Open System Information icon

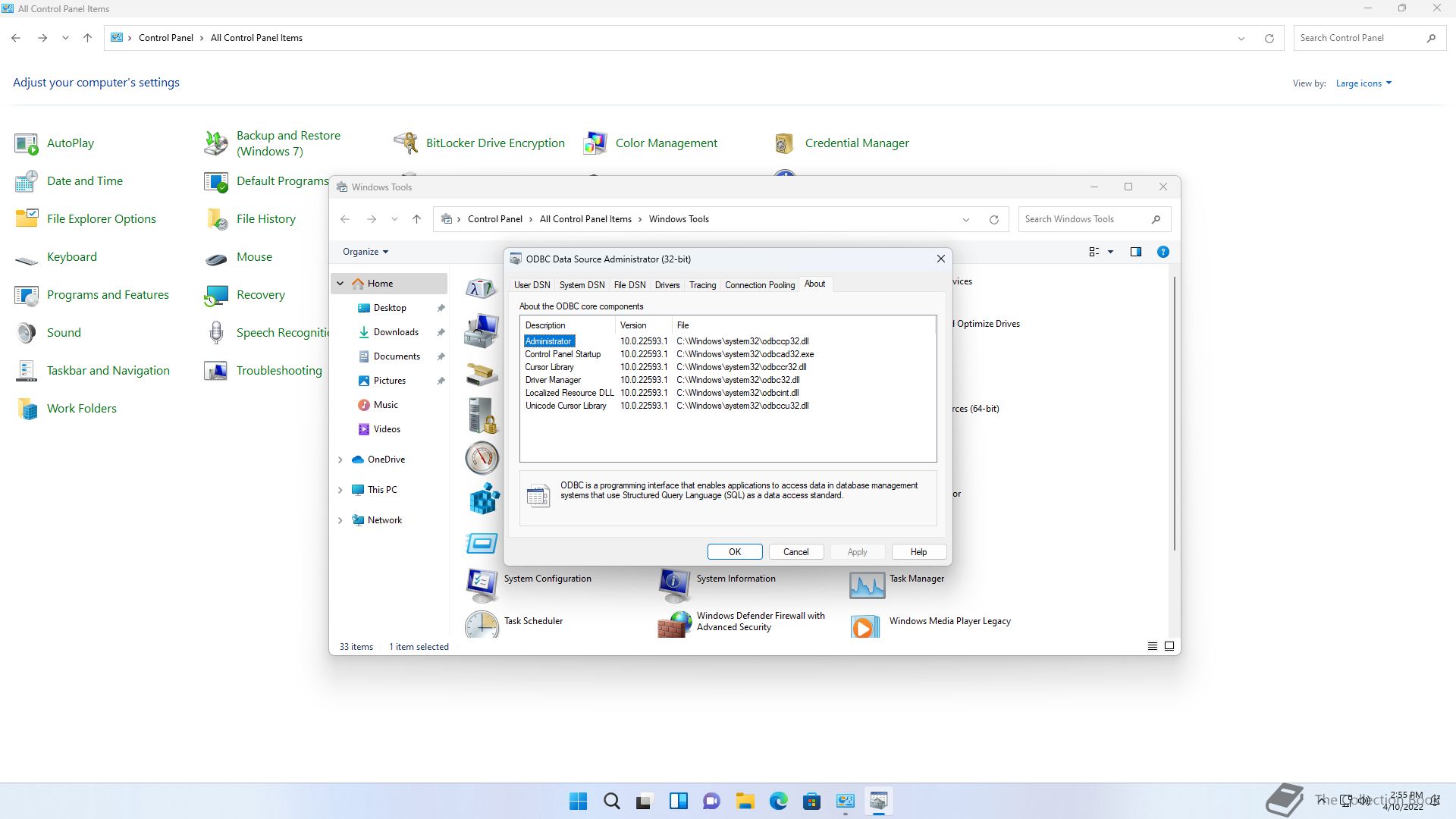(x=673, y=583)
